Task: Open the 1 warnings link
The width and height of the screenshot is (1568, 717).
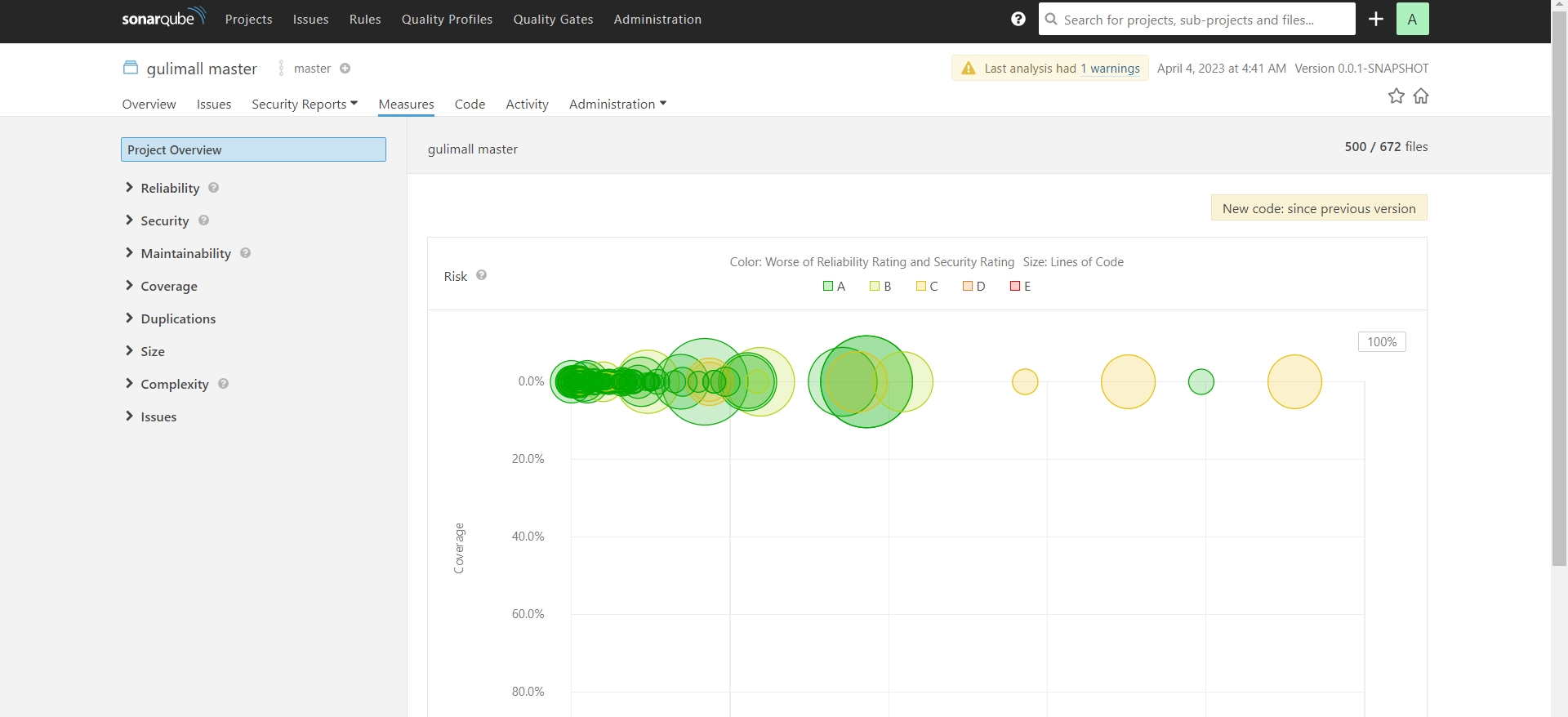Action: coord(1111,69)
